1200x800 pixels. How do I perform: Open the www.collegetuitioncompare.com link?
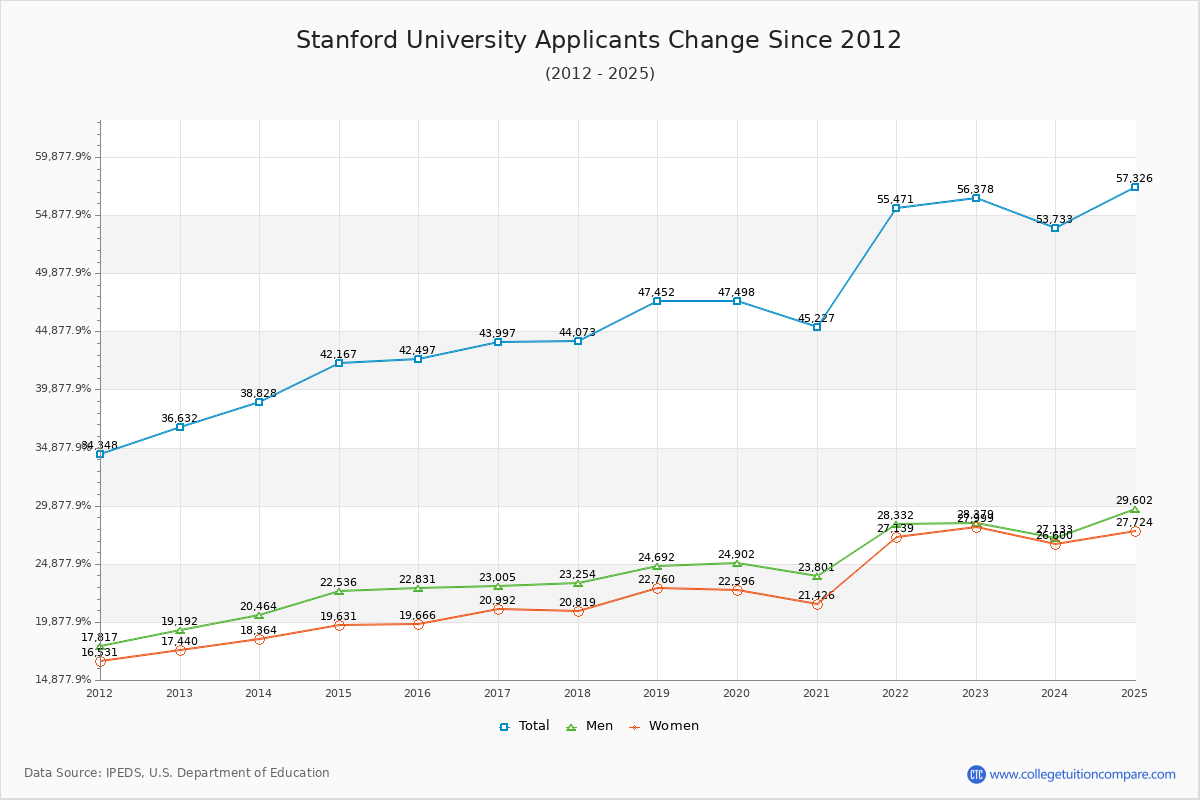(x=1082, y=774)
